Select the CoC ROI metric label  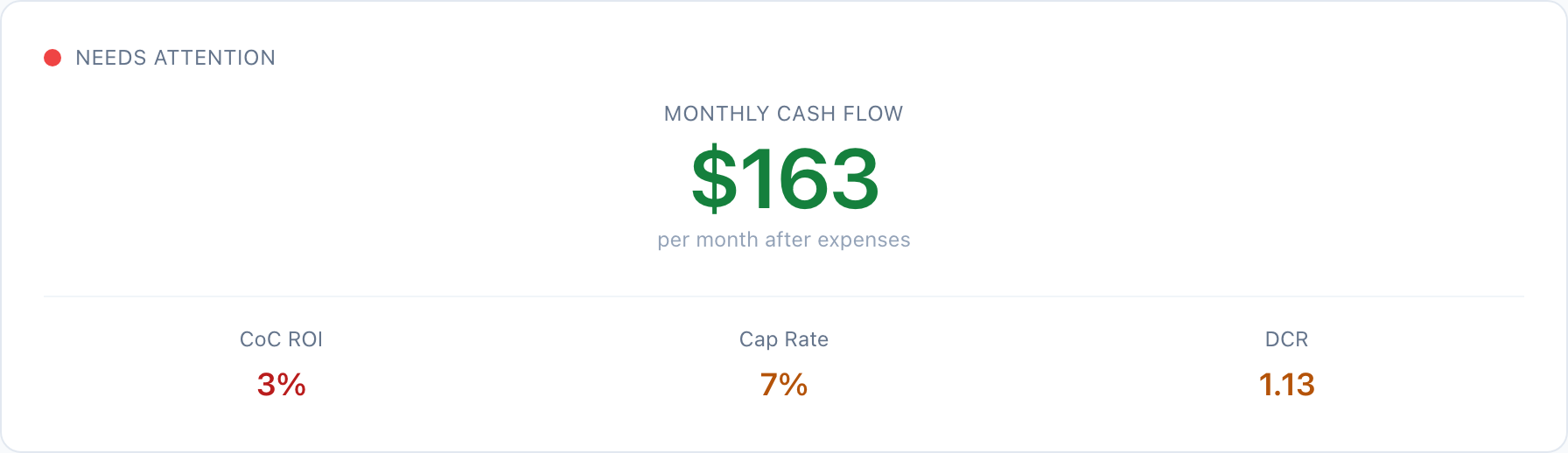pyautogui.click(x=281, y=339)
